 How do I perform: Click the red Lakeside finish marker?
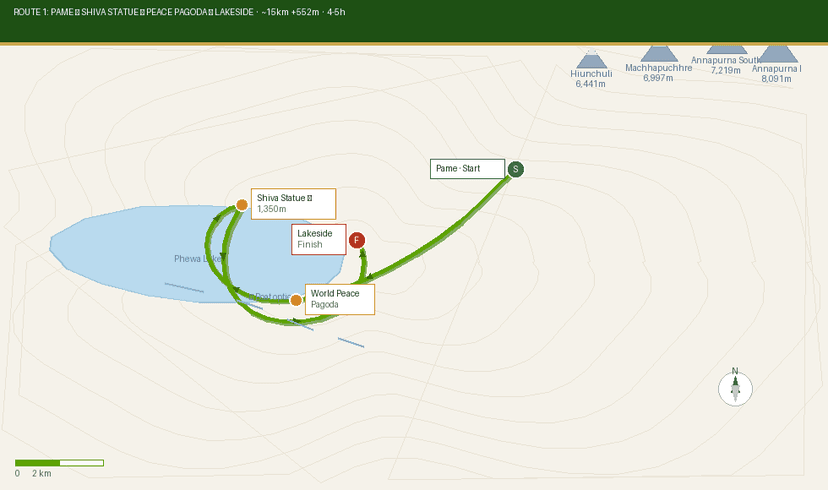click(357, 240)
